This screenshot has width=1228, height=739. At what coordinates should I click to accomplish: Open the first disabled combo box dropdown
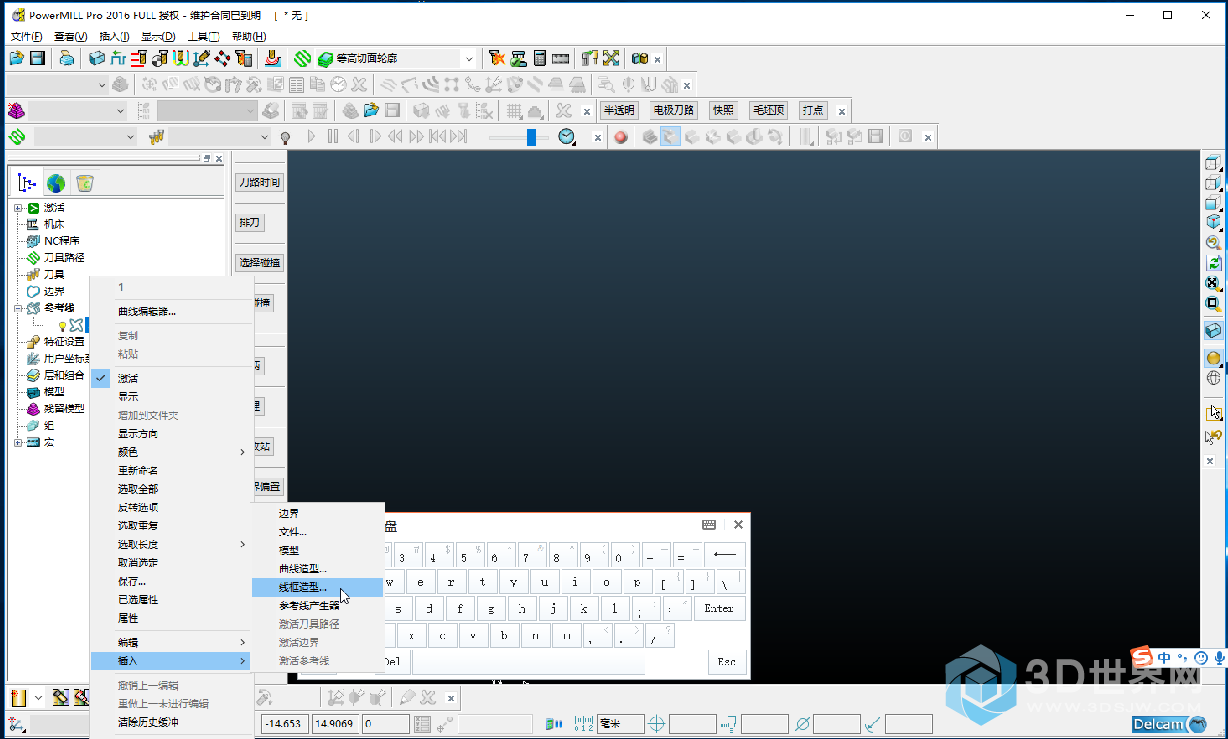[102, 85]
